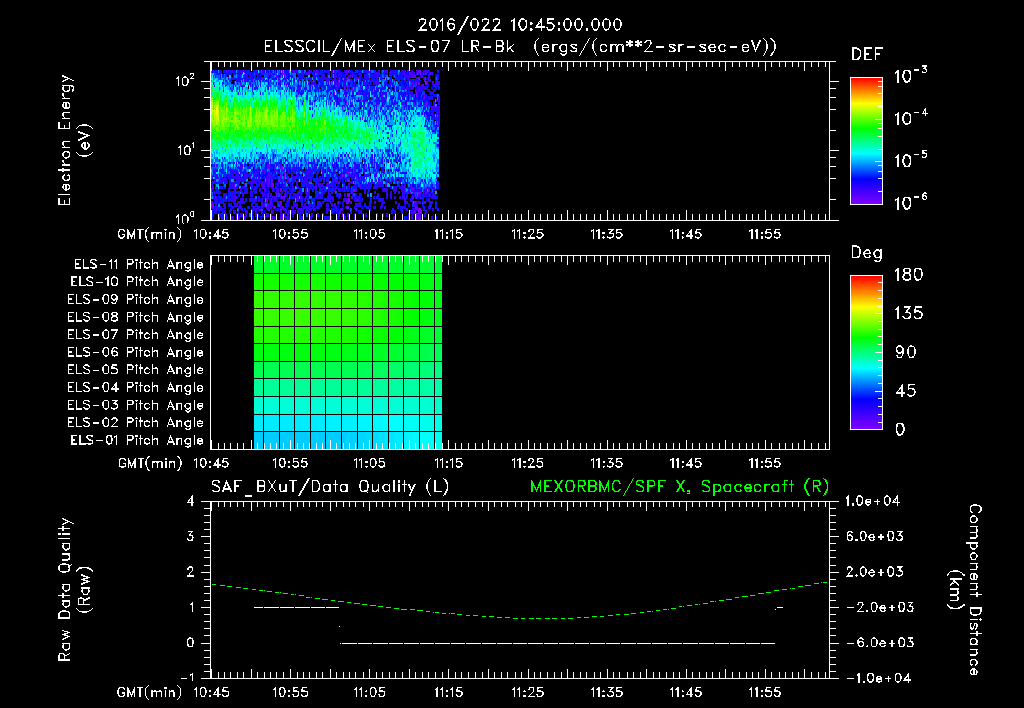Click the '10⁻⁶' value on DEF colorbar
The image size is (1024, 708).
910,202
